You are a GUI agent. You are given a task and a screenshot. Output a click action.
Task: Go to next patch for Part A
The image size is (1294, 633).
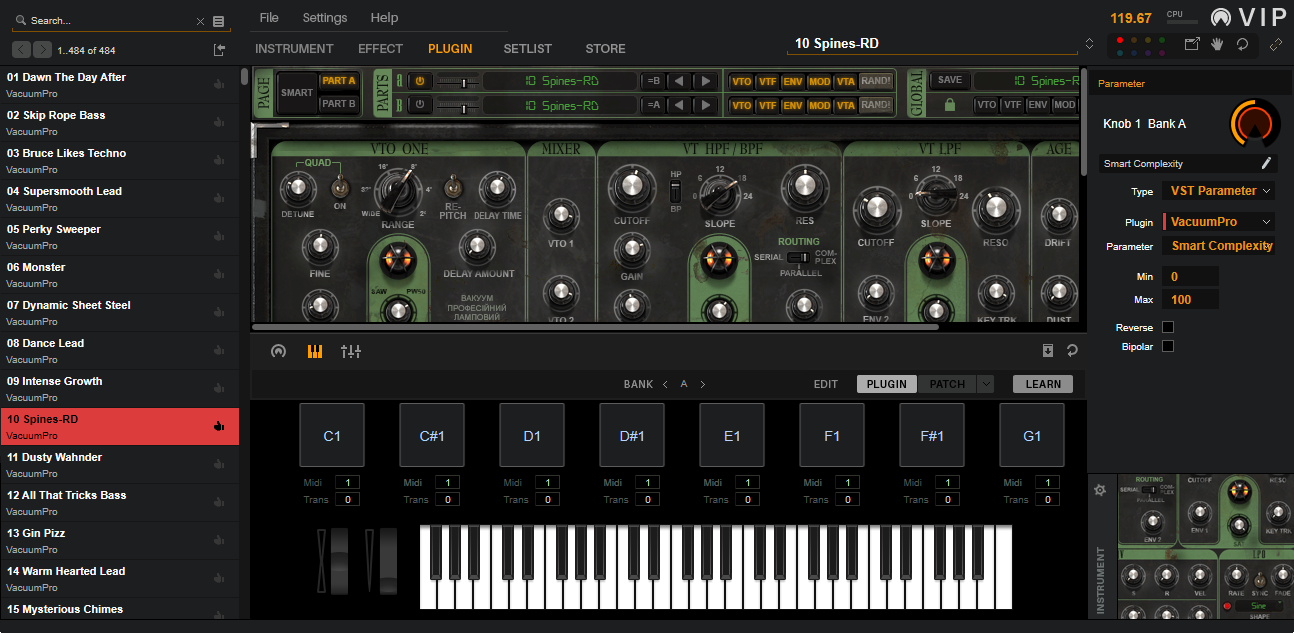pyautogui.click(x=705, y=81)
